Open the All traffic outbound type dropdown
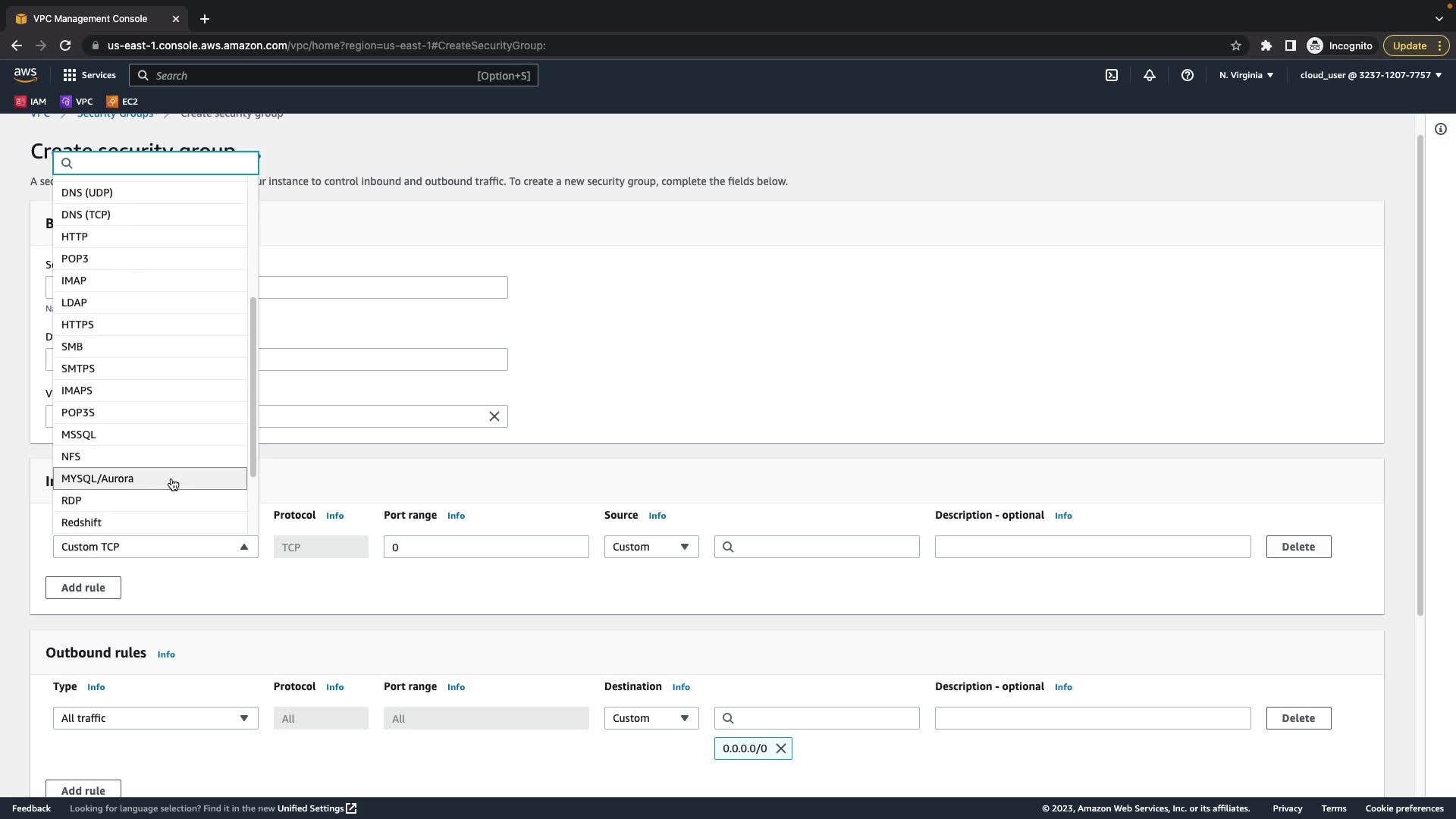This screenshot has width=1456, height=819. 155,718
